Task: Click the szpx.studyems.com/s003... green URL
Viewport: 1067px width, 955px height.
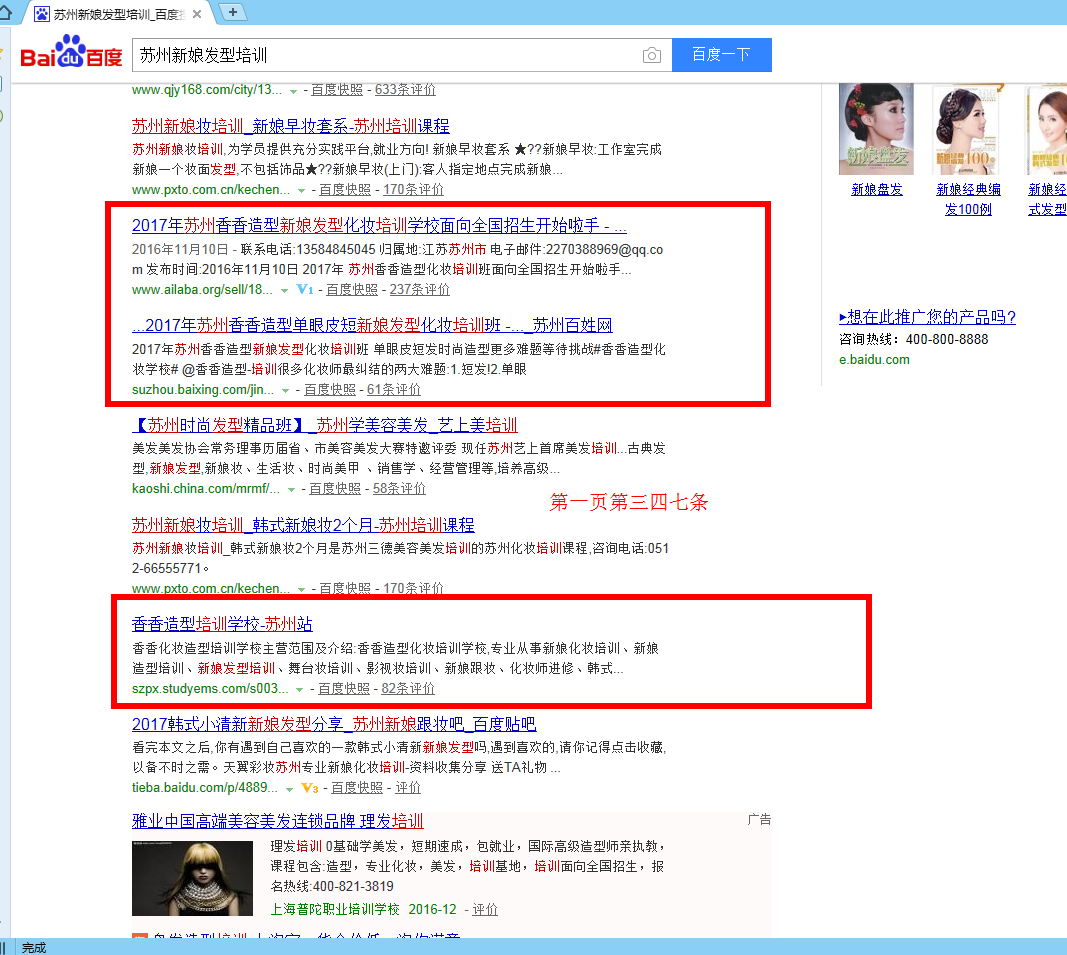Action: pyautogui.click(x=210, y=689)
